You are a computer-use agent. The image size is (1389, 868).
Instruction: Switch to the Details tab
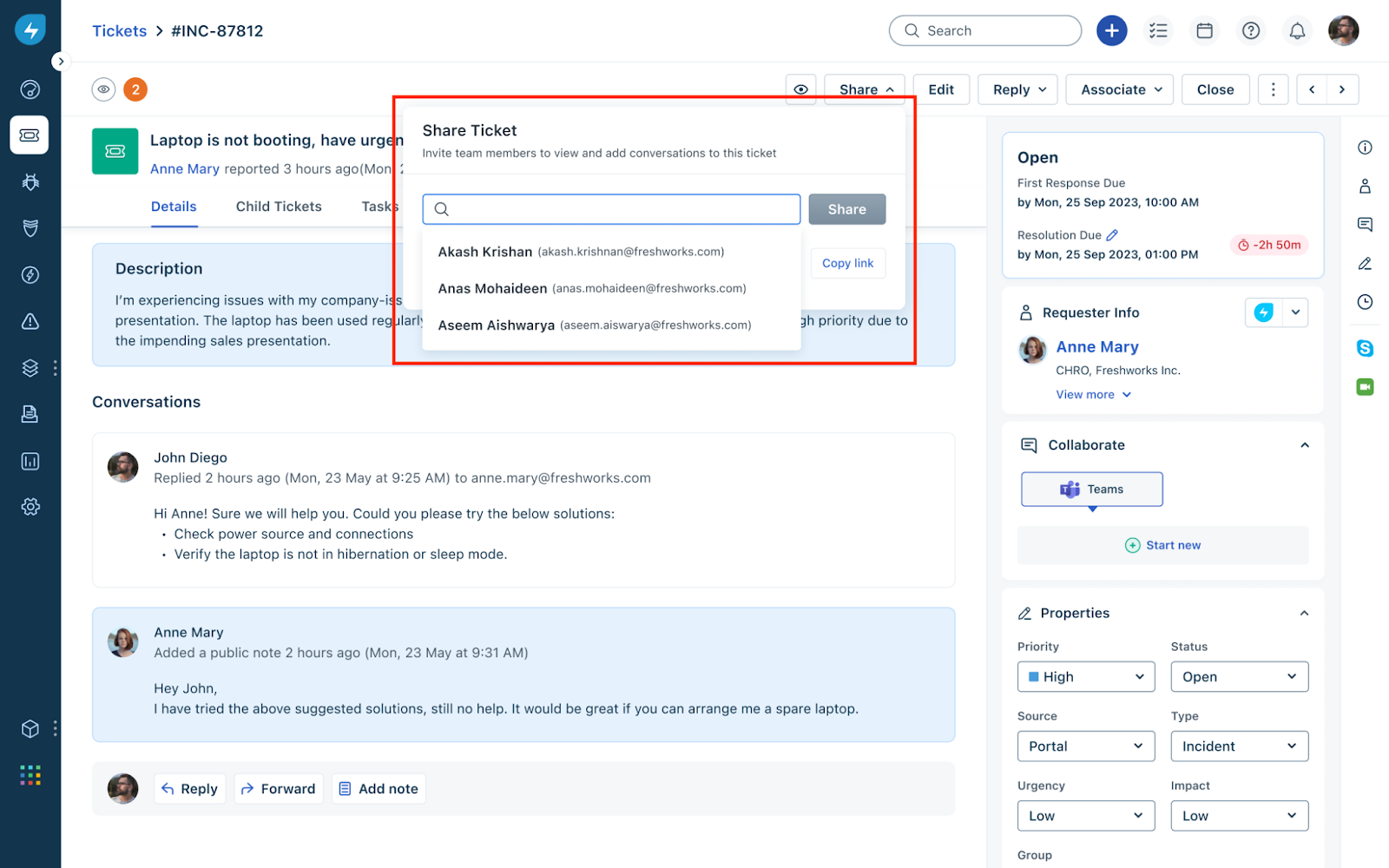coord(174,207)
